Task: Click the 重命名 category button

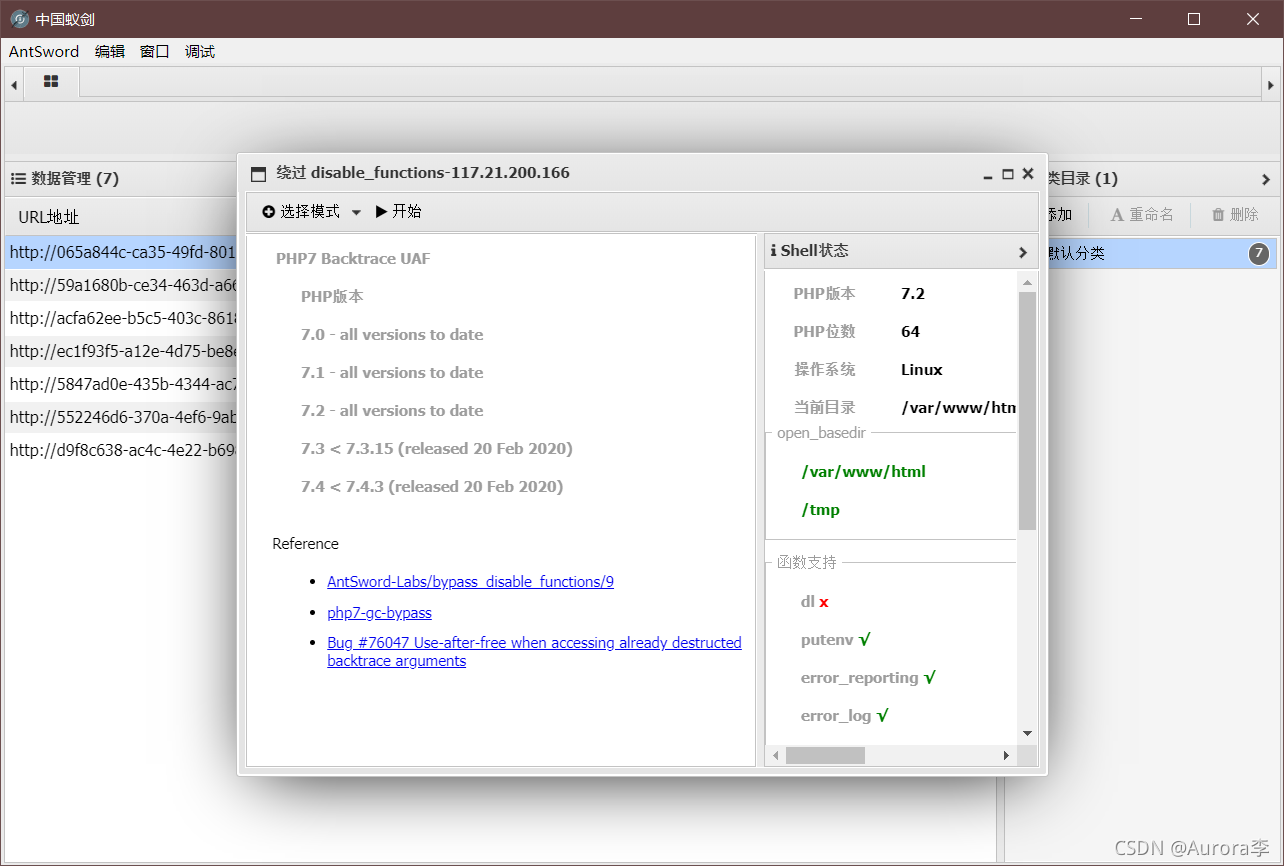Action: [x=1142, y=214]
